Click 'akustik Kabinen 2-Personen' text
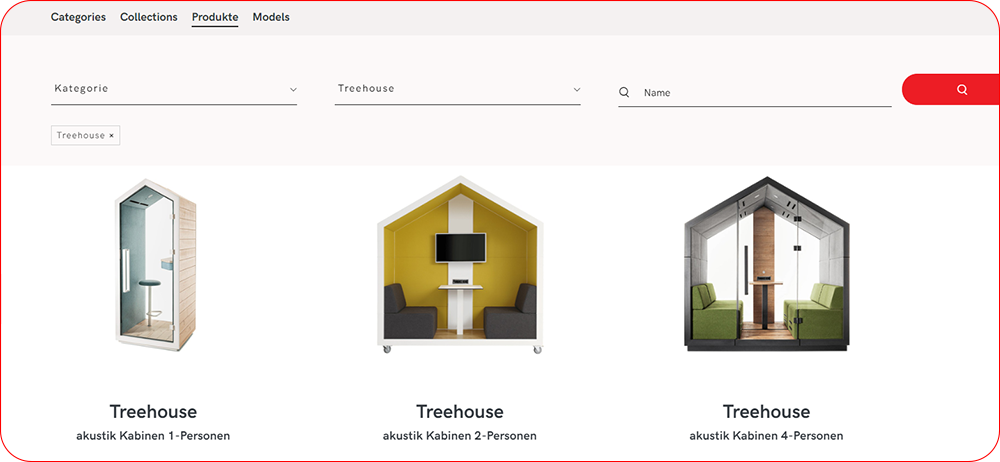This screenshot has width=1000, height=462. 460,436
